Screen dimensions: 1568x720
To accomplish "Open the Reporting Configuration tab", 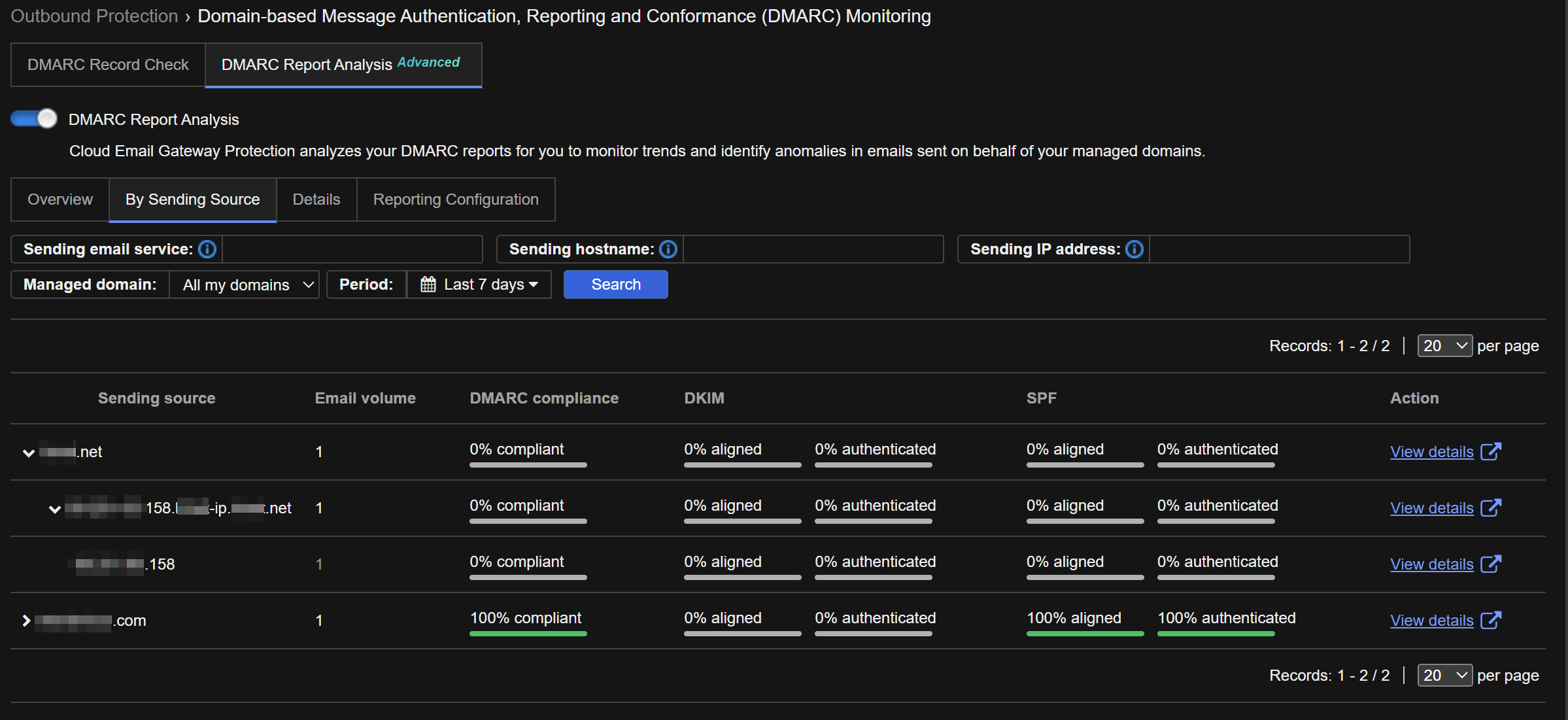I will click(x=456, y=199).
